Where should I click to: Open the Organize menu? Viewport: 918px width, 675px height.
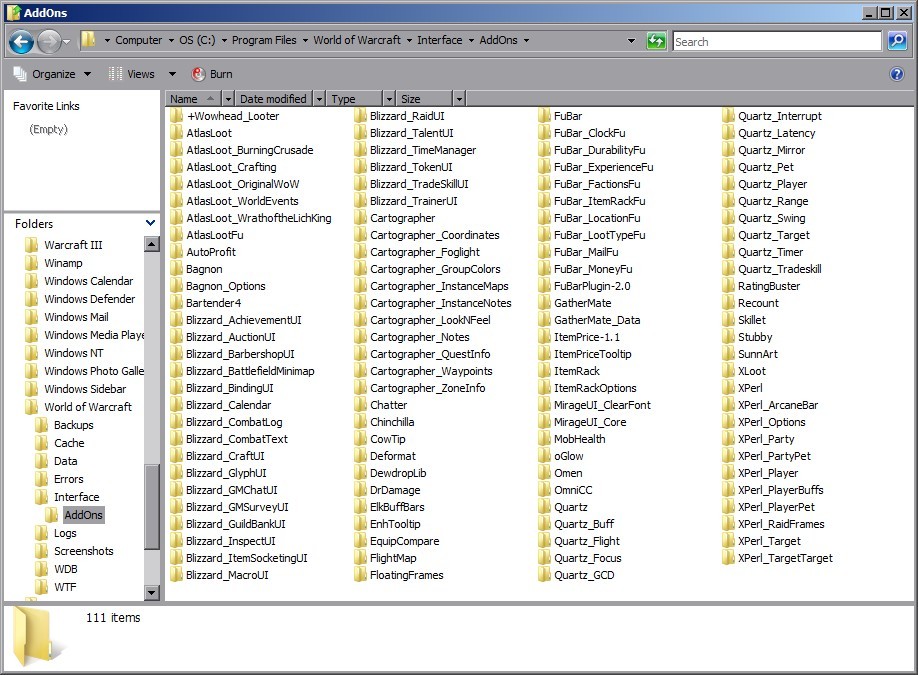point(53,74)
